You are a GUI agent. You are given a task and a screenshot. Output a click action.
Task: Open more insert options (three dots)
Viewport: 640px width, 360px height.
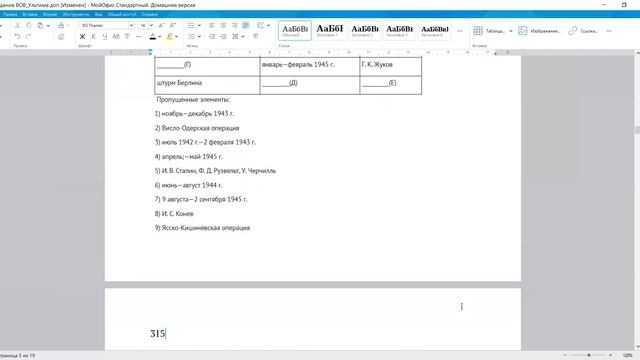click(x=609, y=31)
